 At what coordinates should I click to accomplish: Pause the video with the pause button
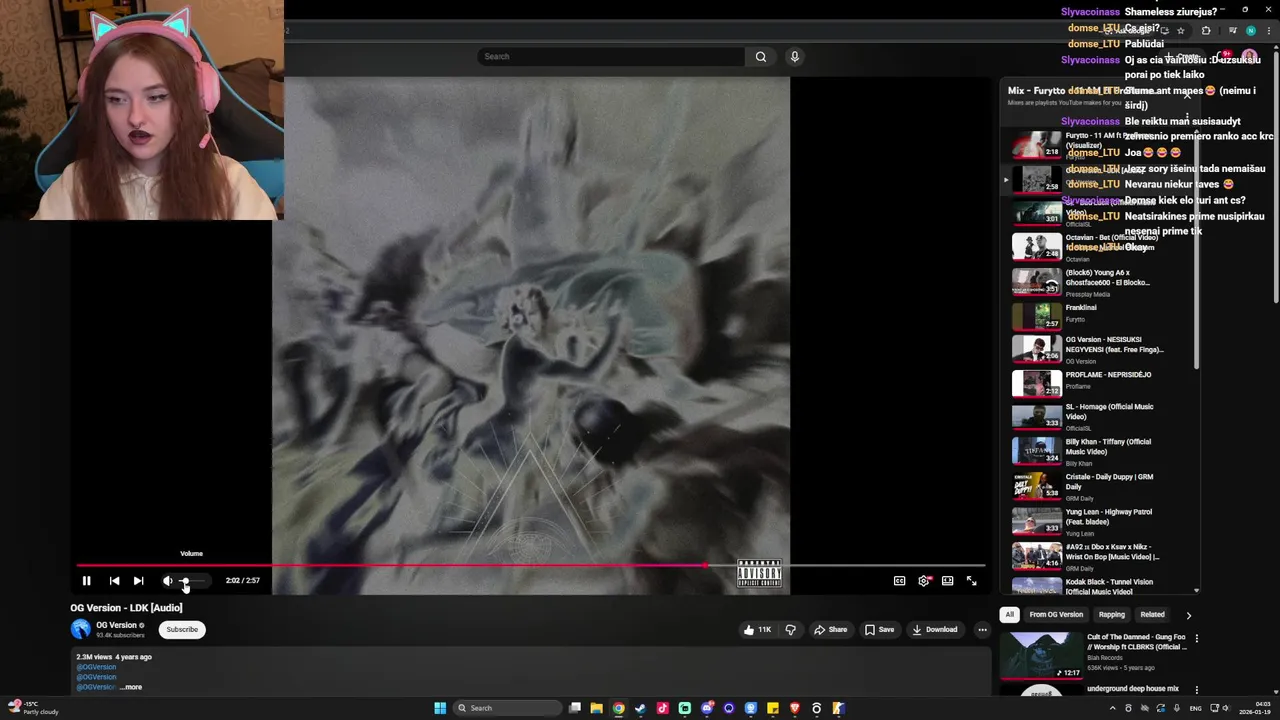(x=86, y=581)
